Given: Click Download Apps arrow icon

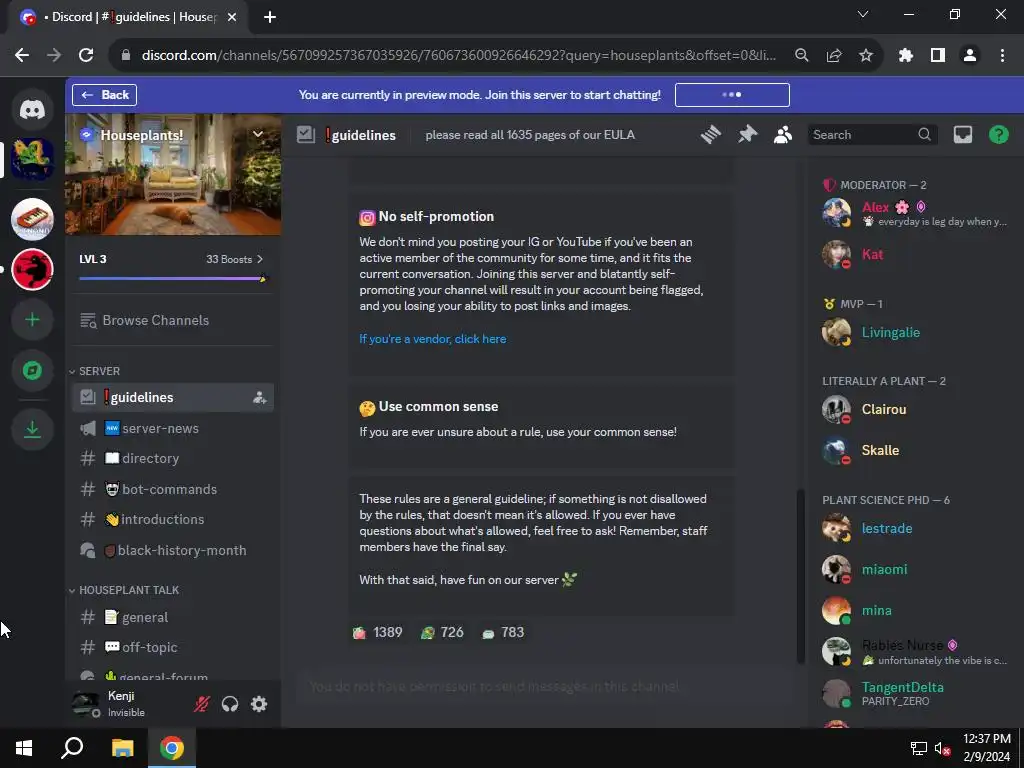Looking at the screenshot, I should click(x=32, y=429).
